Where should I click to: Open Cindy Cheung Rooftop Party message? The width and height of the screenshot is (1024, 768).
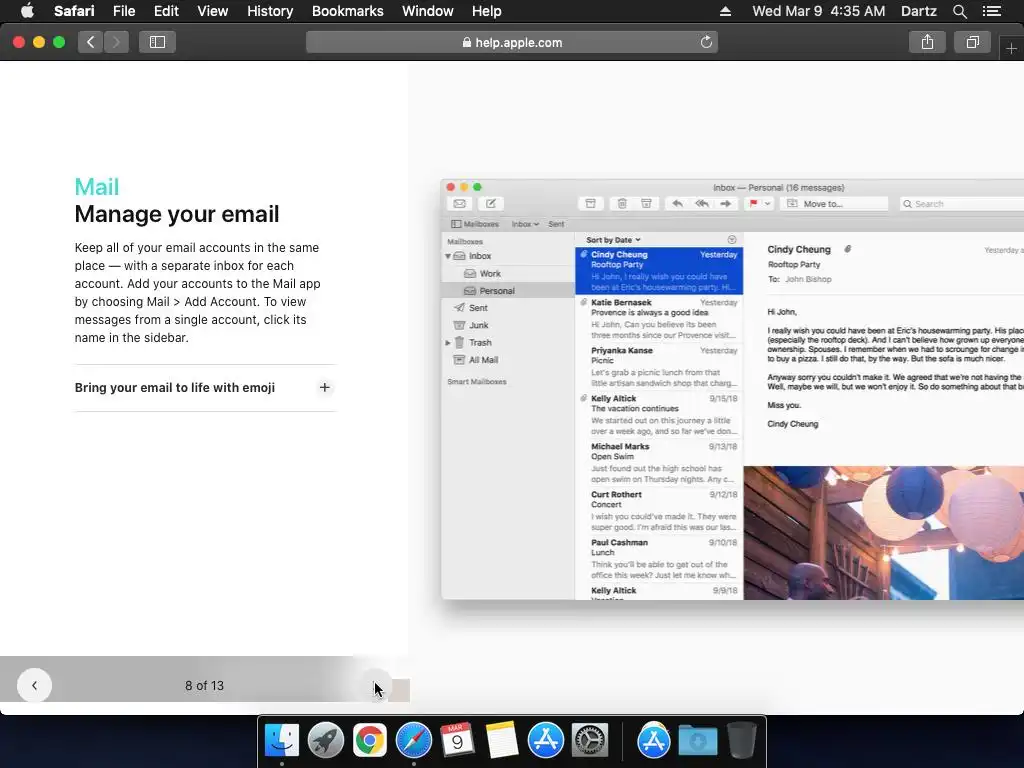coord(659,270)
